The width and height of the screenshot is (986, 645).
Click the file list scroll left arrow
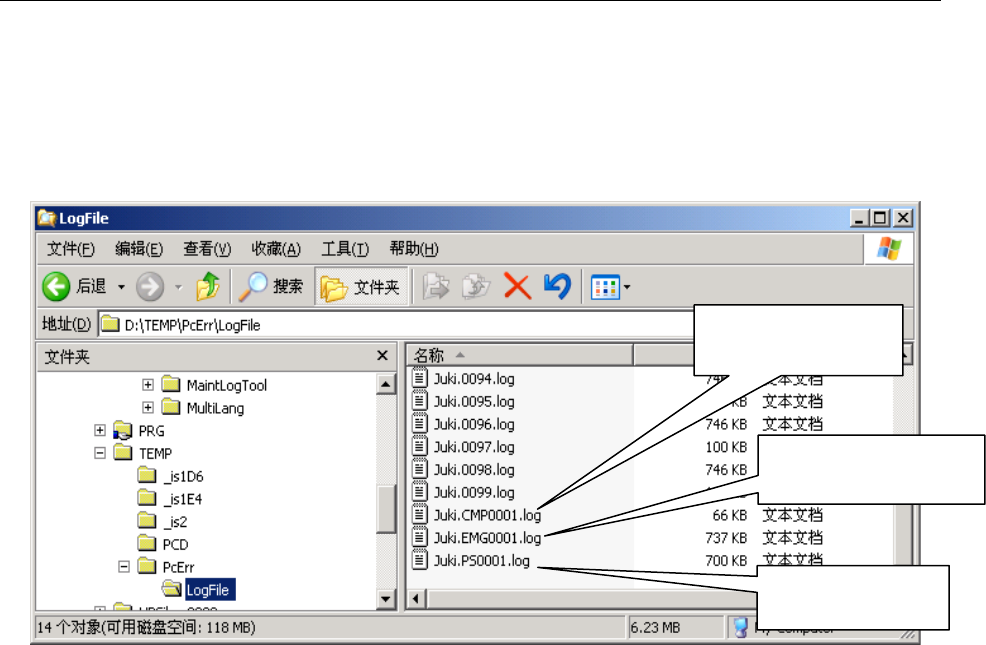point(416,598)
